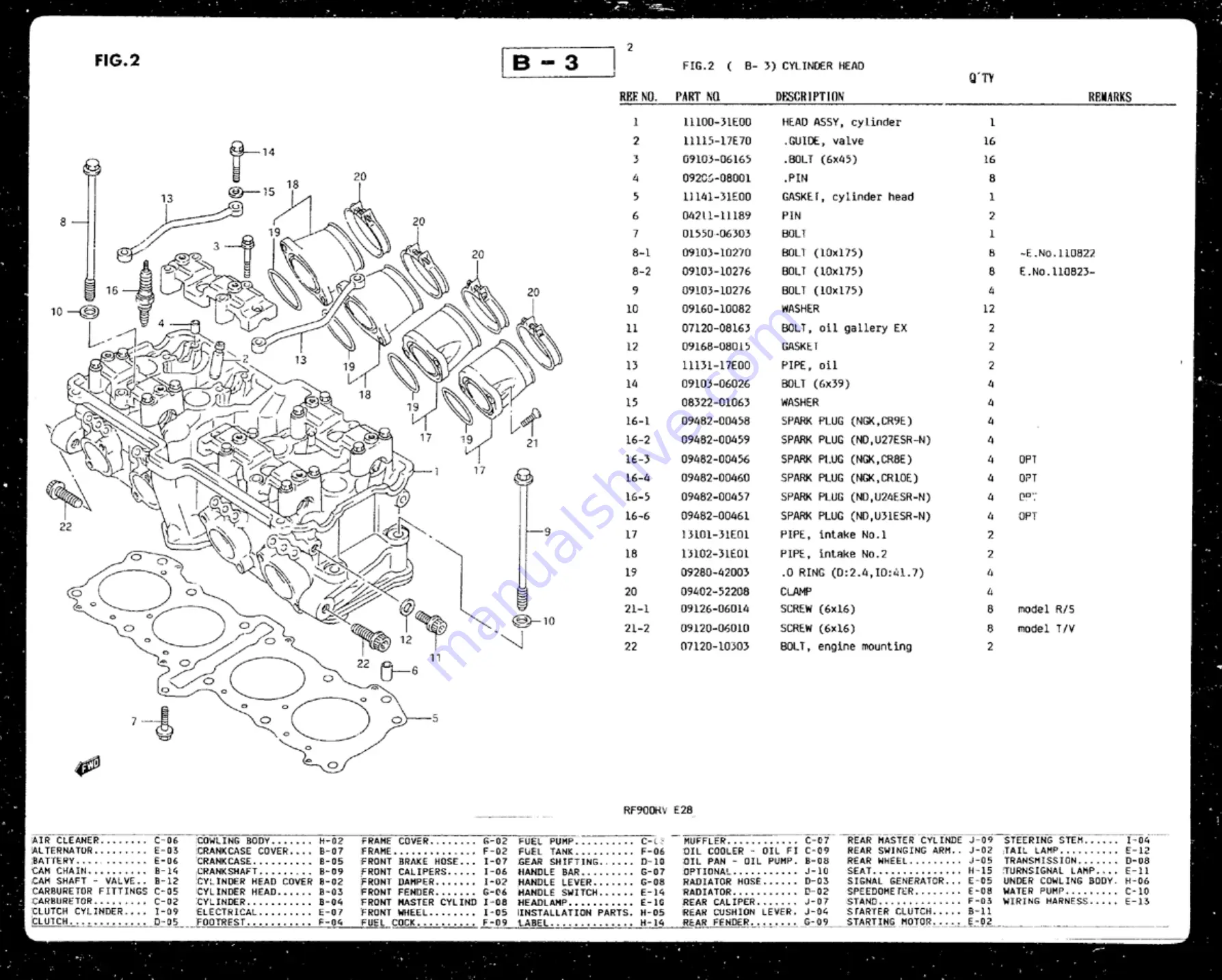Click part number 08322-01063
The height and width of the screenshot is (980, 1222).
716,403
